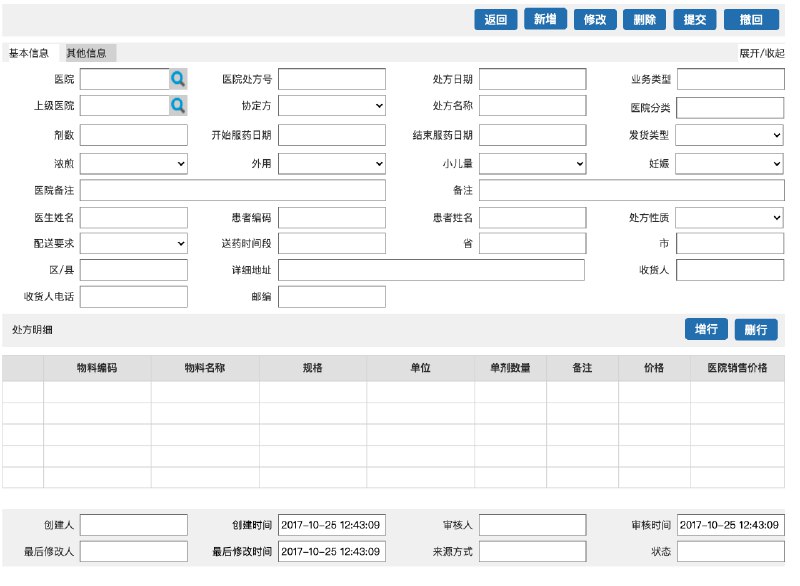This screenshot has width=800, height=586.
Task: Click the 撤回 button
Action: pos(751,20)
